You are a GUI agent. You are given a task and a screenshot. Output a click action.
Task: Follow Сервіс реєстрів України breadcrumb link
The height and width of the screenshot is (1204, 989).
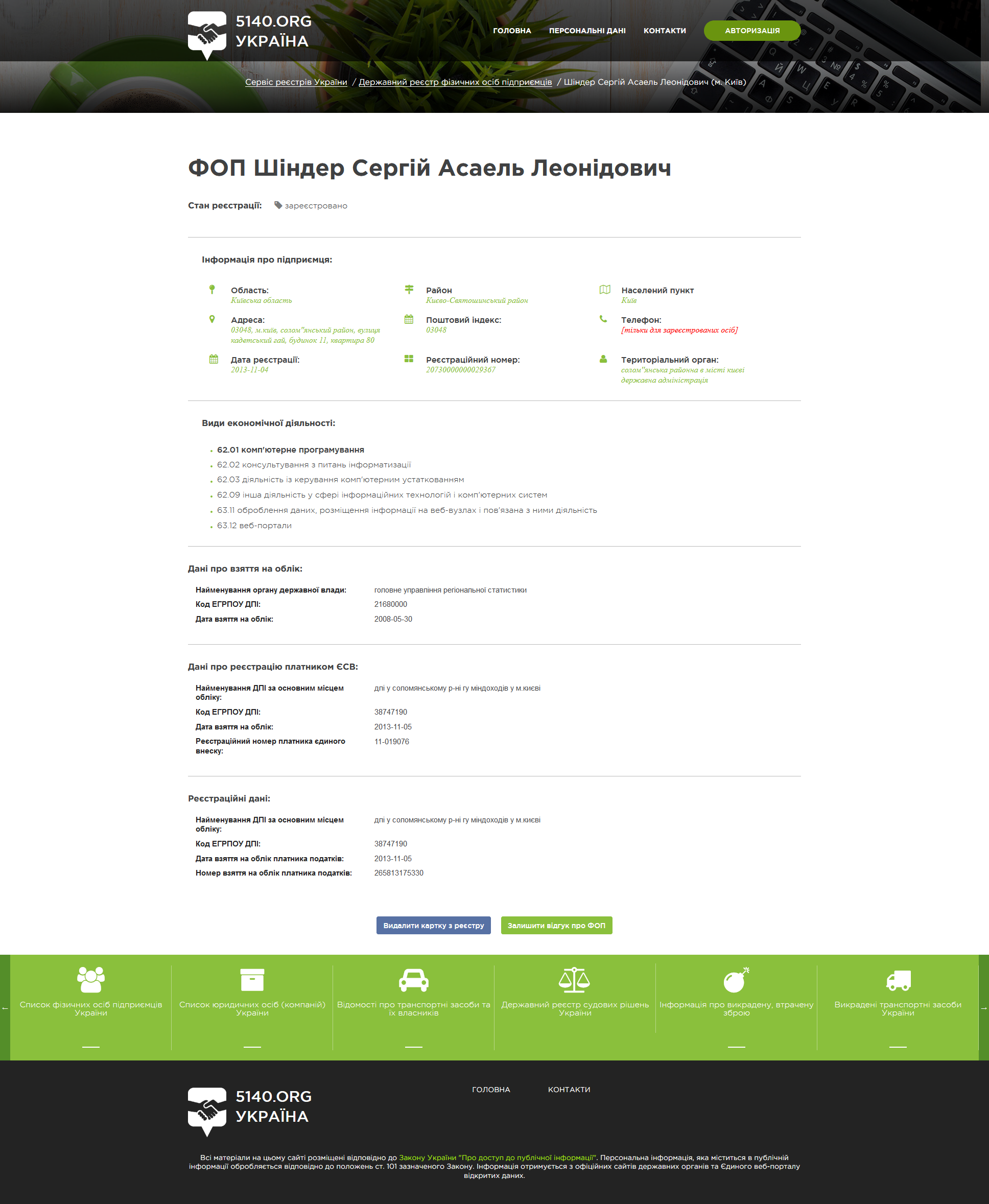point(296,82)
